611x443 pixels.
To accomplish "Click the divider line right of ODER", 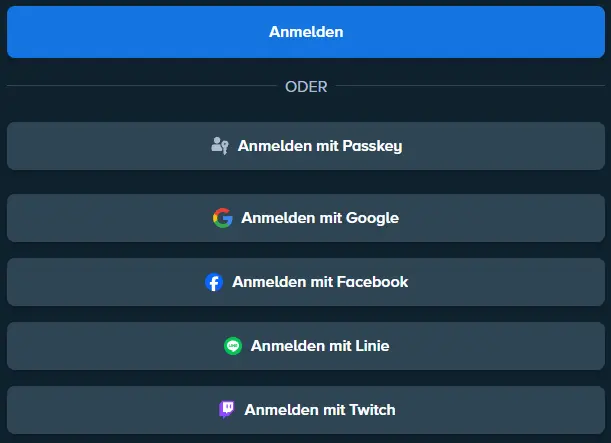I will 470,87.
